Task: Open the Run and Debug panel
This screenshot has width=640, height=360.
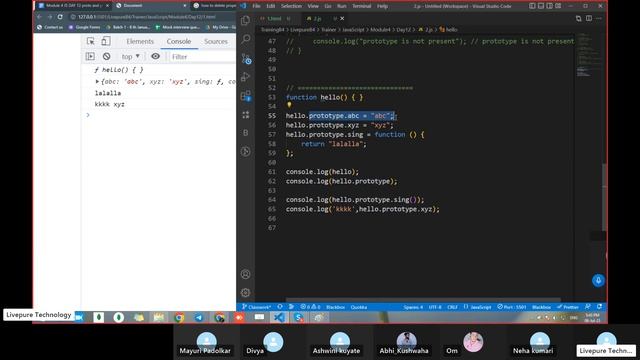Action: tap(245, 77)
